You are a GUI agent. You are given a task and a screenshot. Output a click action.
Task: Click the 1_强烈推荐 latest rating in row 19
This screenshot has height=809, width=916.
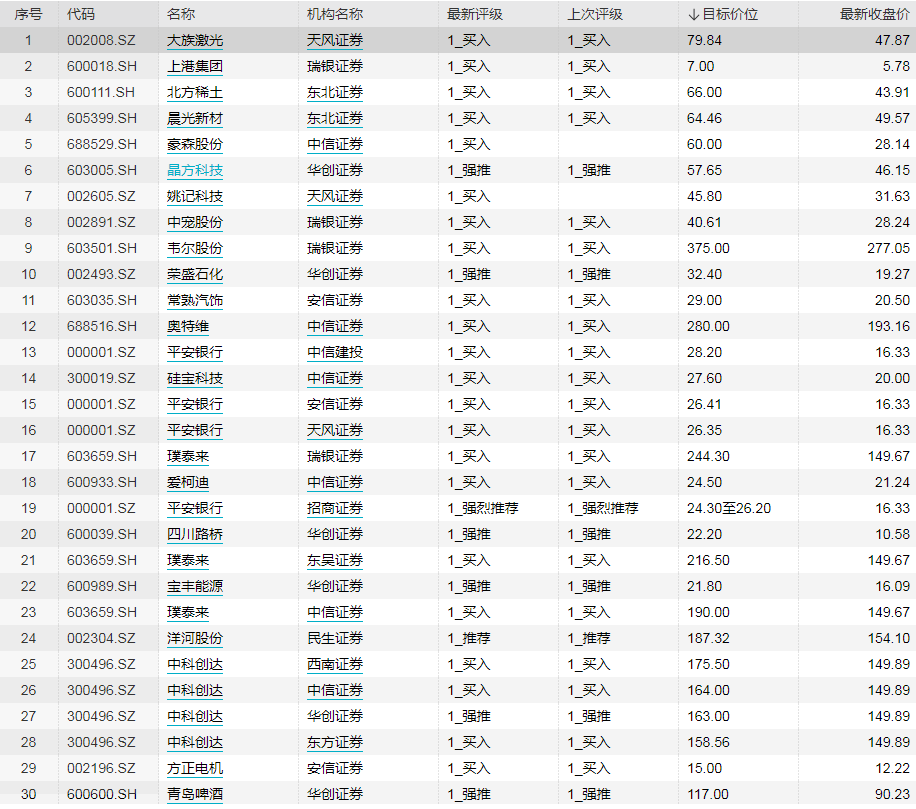coord(483,508)
